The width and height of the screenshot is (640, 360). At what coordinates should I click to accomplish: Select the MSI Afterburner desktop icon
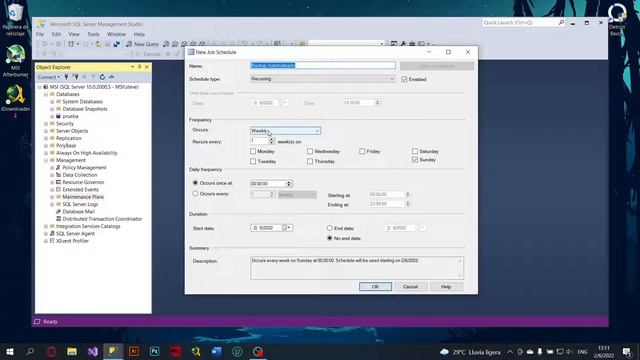16,61
